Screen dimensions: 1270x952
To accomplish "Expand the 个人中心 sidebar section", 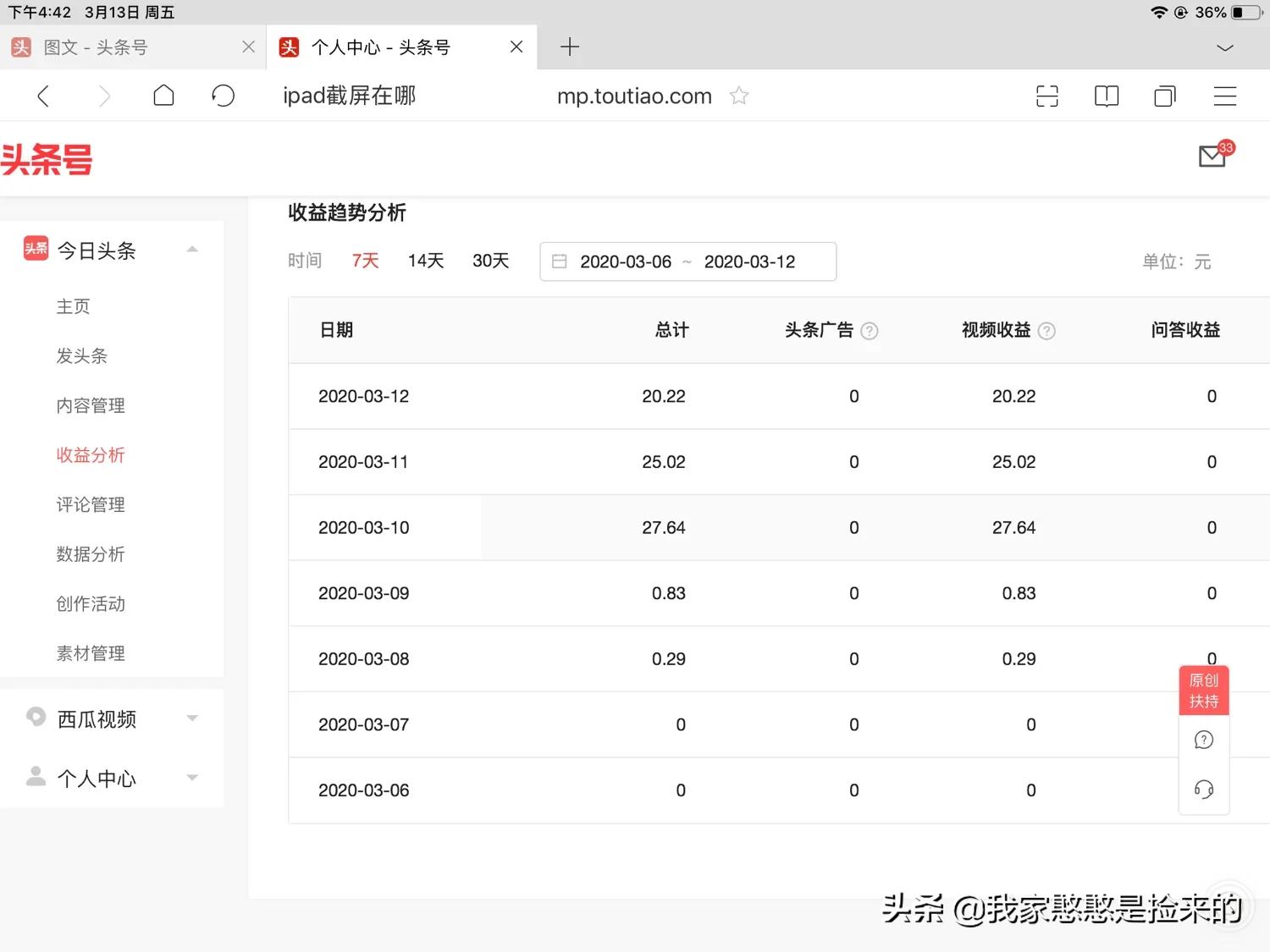I will [192, 778].
